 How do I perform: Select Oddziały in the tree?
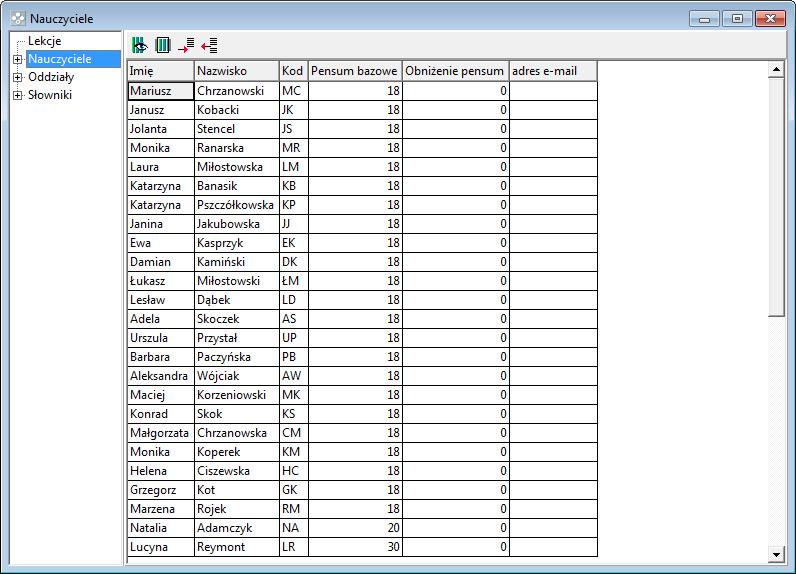(51, 77)
